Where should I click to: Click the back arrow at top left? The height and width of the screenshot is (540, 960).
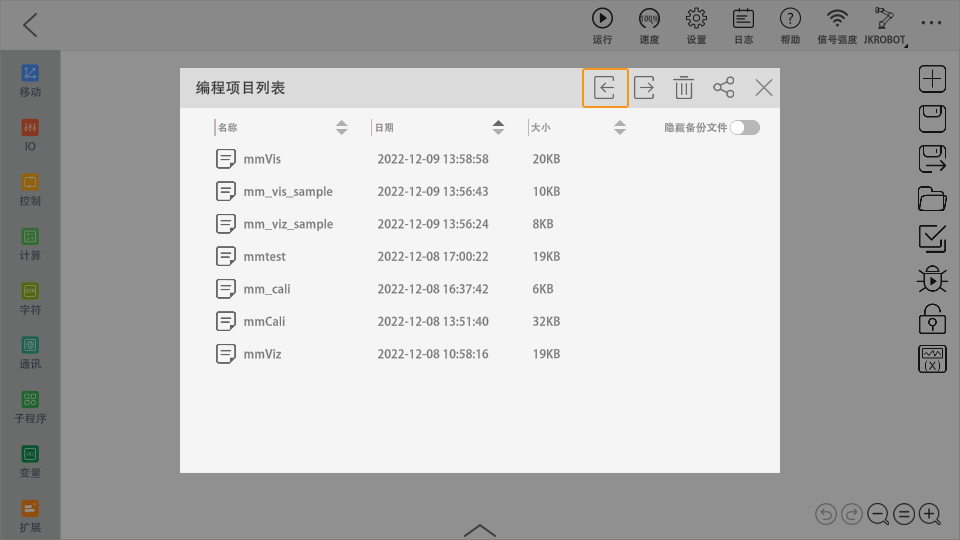point(30,25)
